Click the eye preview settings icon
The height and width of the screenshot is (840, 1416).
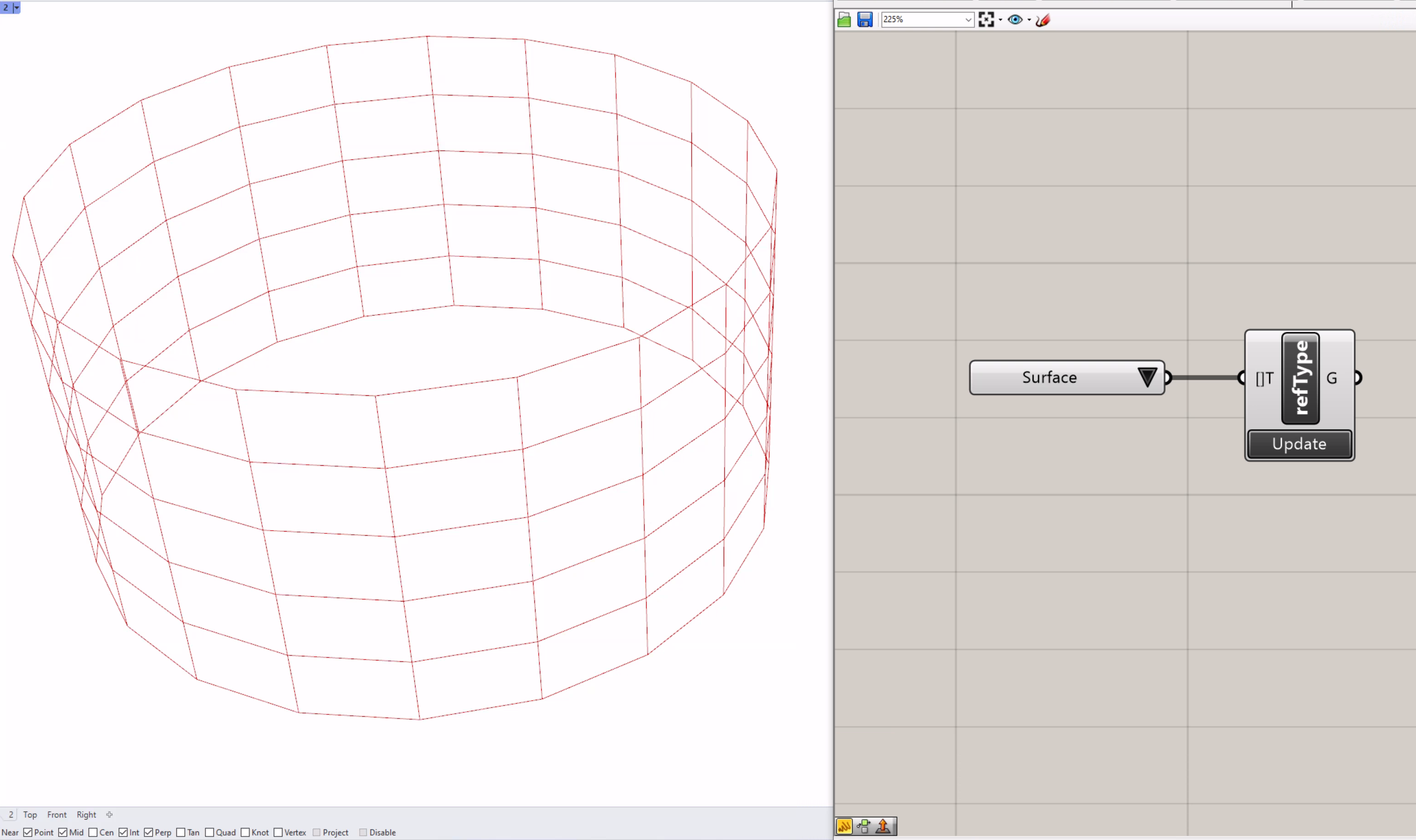1015,20
